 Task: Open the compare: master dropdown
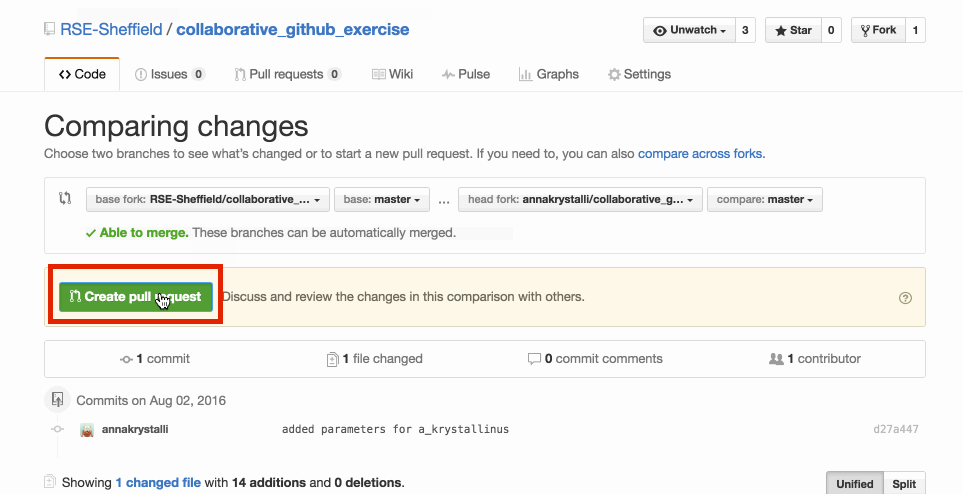click(765, 200)
